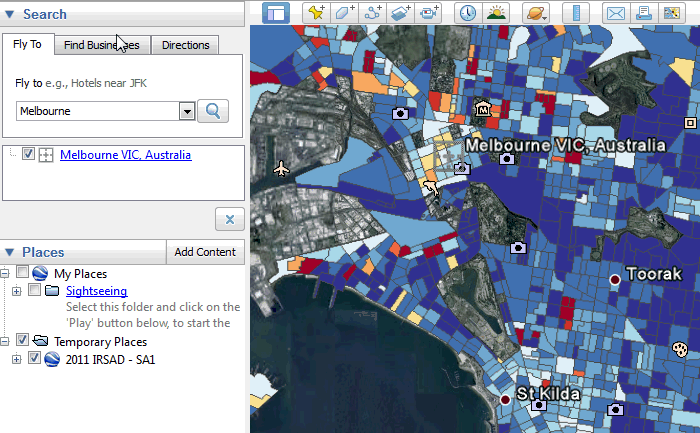Show historical imagery clock
The height and width of the screenshot is (433, 700).
(x=467, y=13)
